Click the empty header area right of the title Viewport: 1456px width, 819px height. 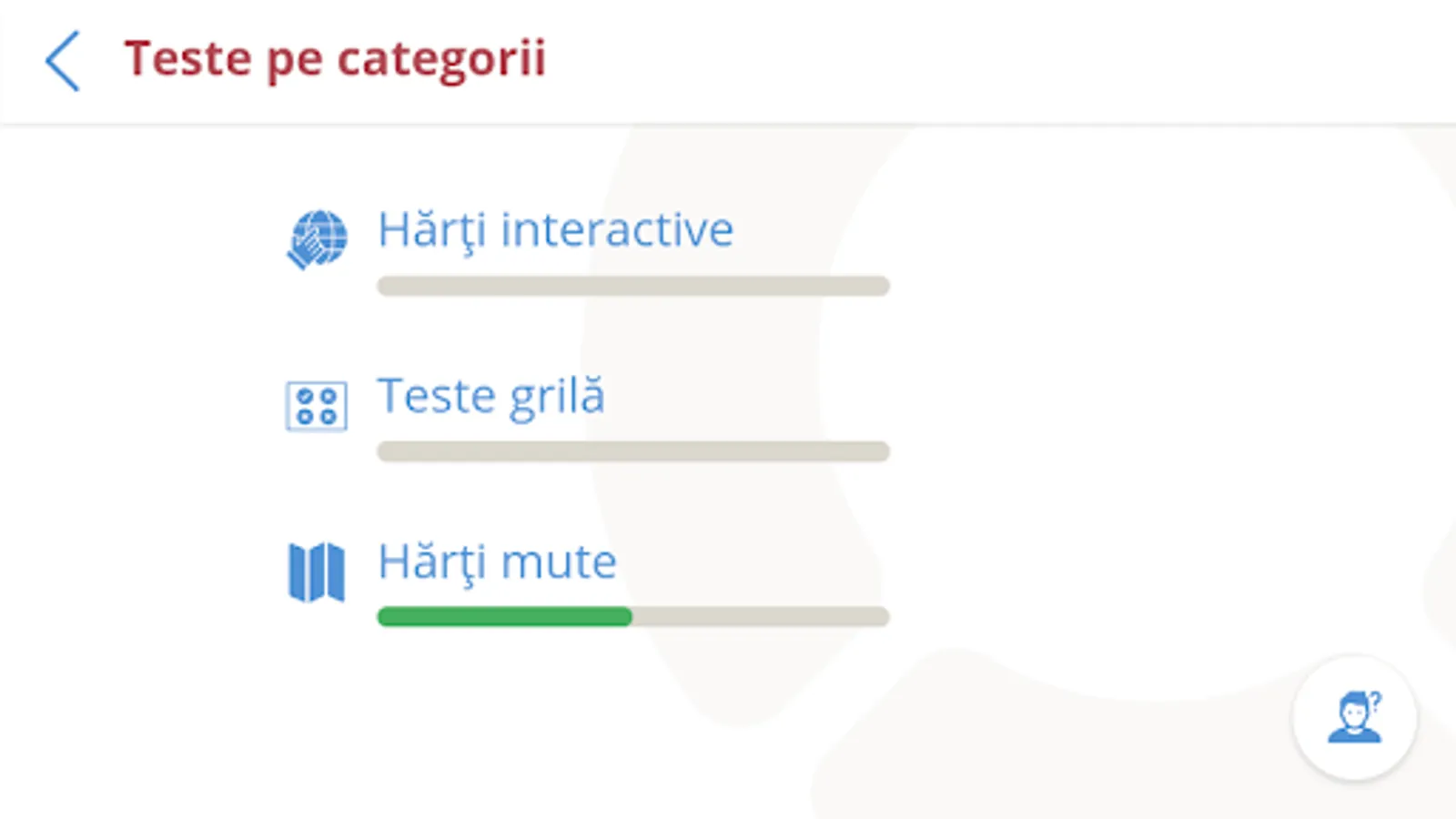pyautogui.click(x=1001, y=60)
